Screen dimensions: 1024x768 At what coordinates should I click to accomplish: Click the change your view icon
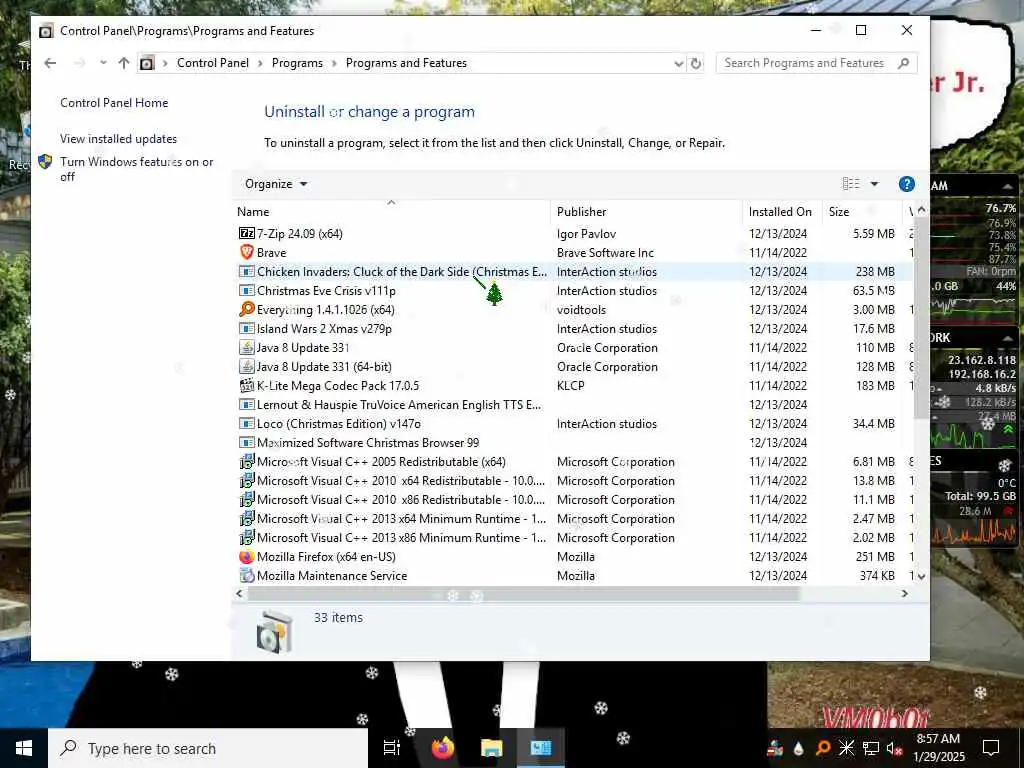click(x=851, y=184)
